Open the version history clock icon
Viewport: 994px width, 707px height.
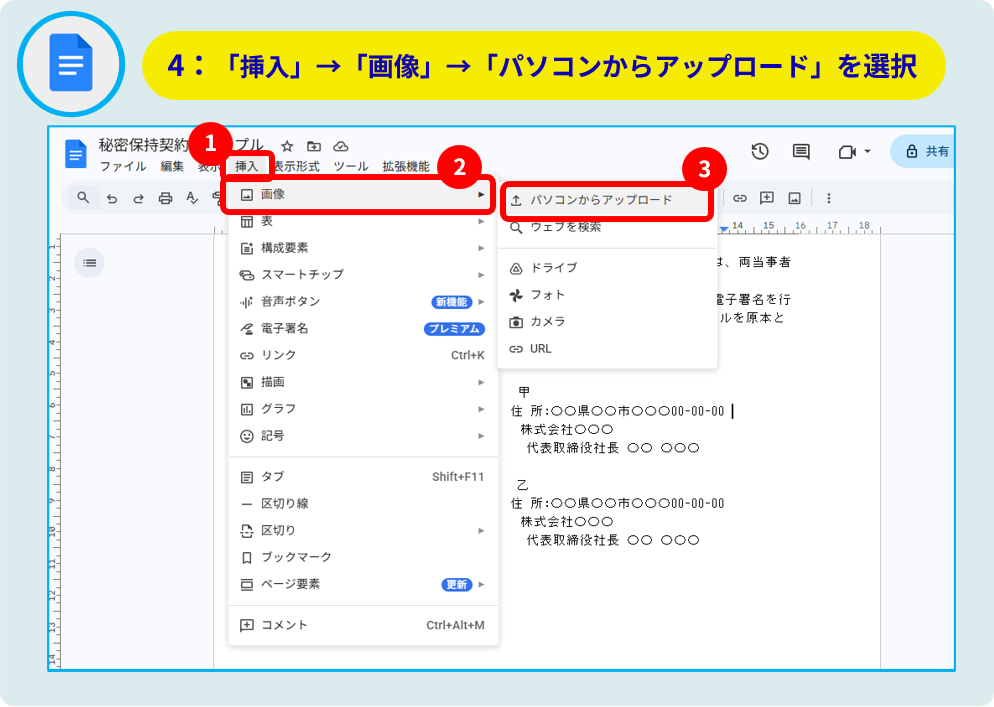pos(760,151)
